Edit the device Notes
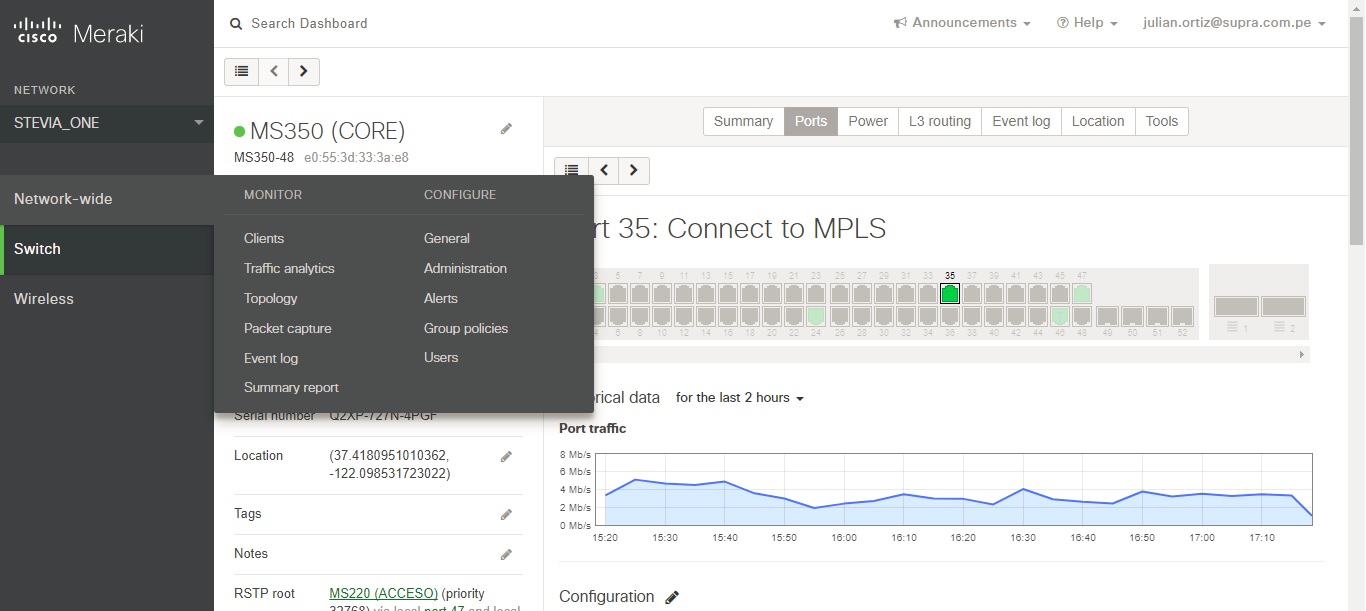Screen dimensions: 1366x611 click(506, 554)
